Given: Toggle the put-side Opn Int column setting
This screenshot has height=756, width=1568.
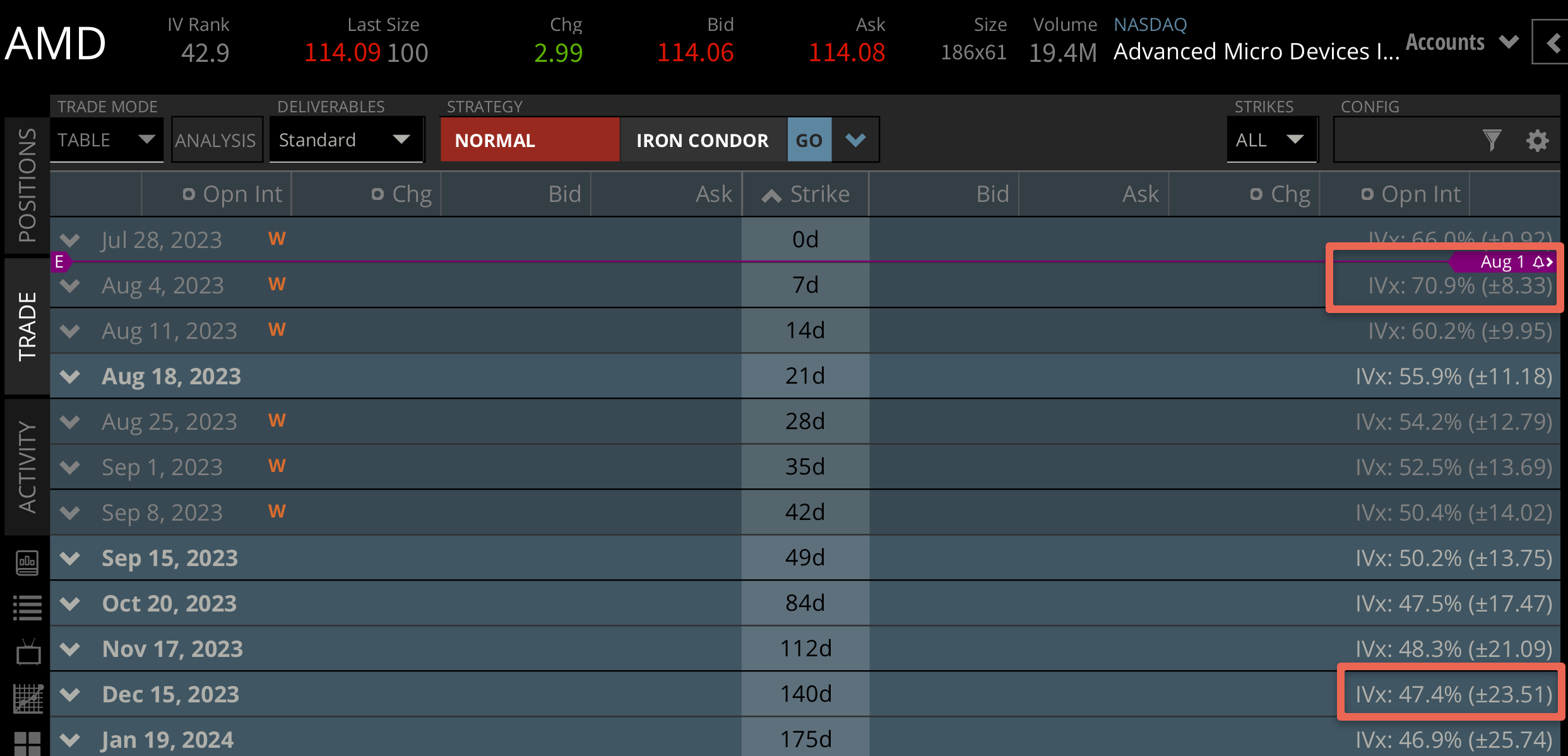Looking at the screenshot, I should pyautogui.click(x=1367, y=194).
